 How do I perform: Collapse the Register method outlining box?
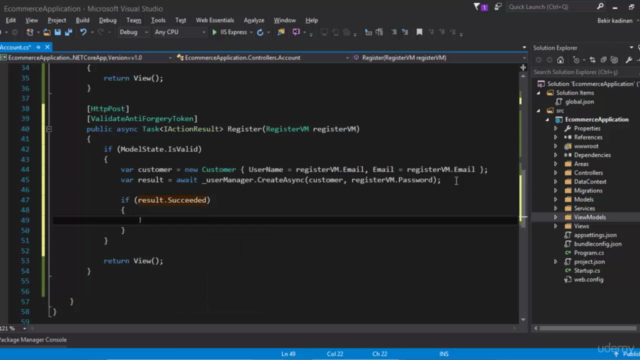49,129
